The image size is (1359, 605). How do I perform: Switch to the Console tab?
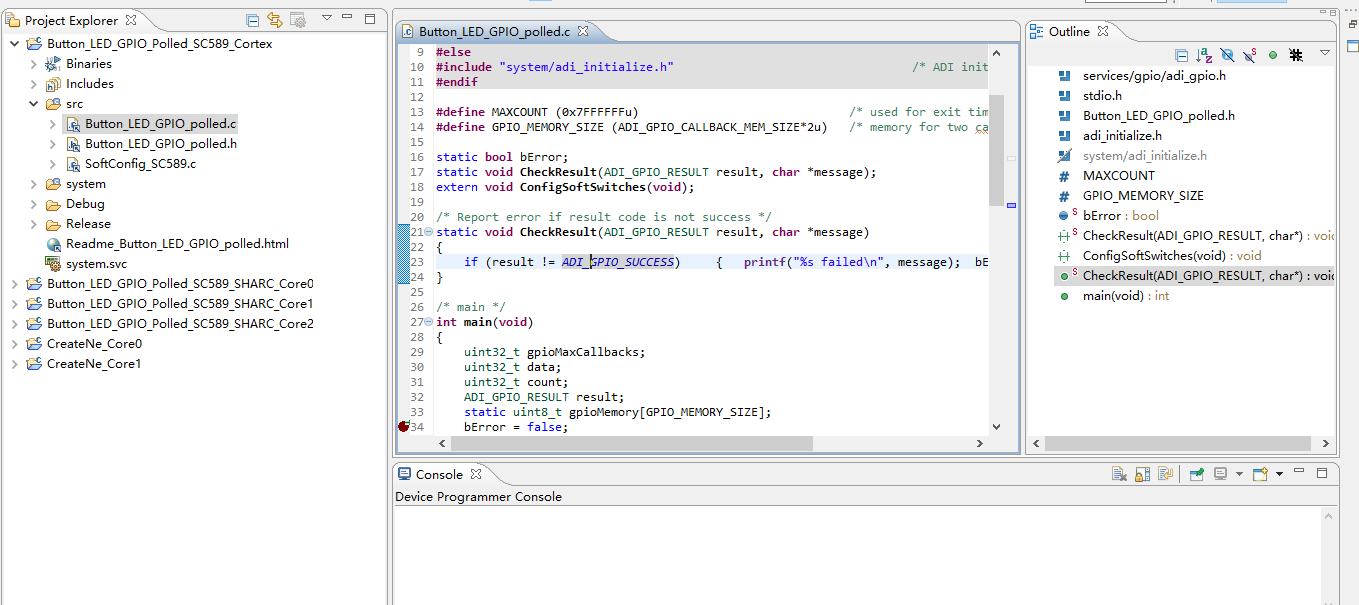(440, 474)
